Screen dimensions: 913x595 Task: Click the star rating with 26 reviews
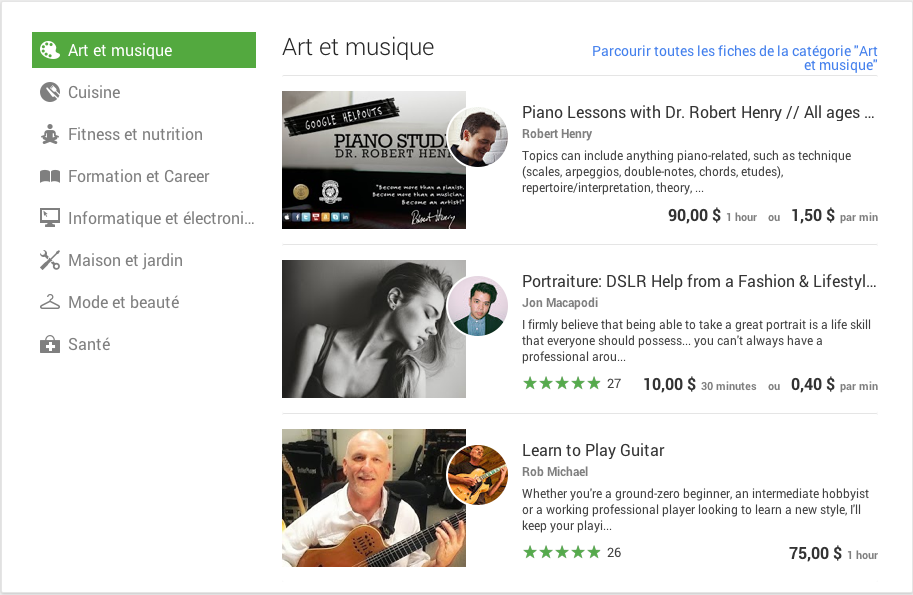(x=572, y=552)
